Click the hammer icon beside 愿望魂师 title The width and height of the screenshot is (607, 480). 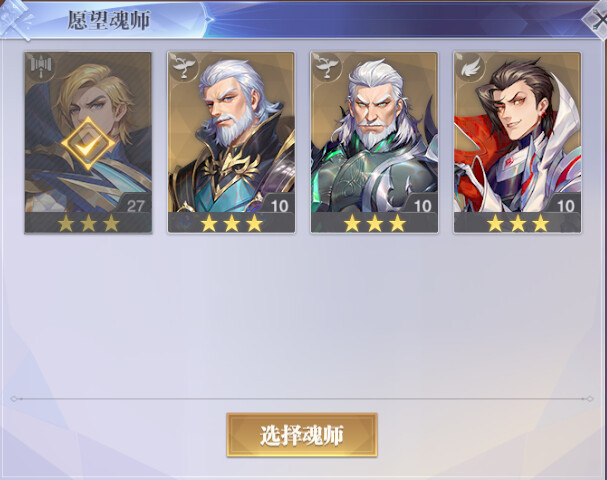pos(16,18)
